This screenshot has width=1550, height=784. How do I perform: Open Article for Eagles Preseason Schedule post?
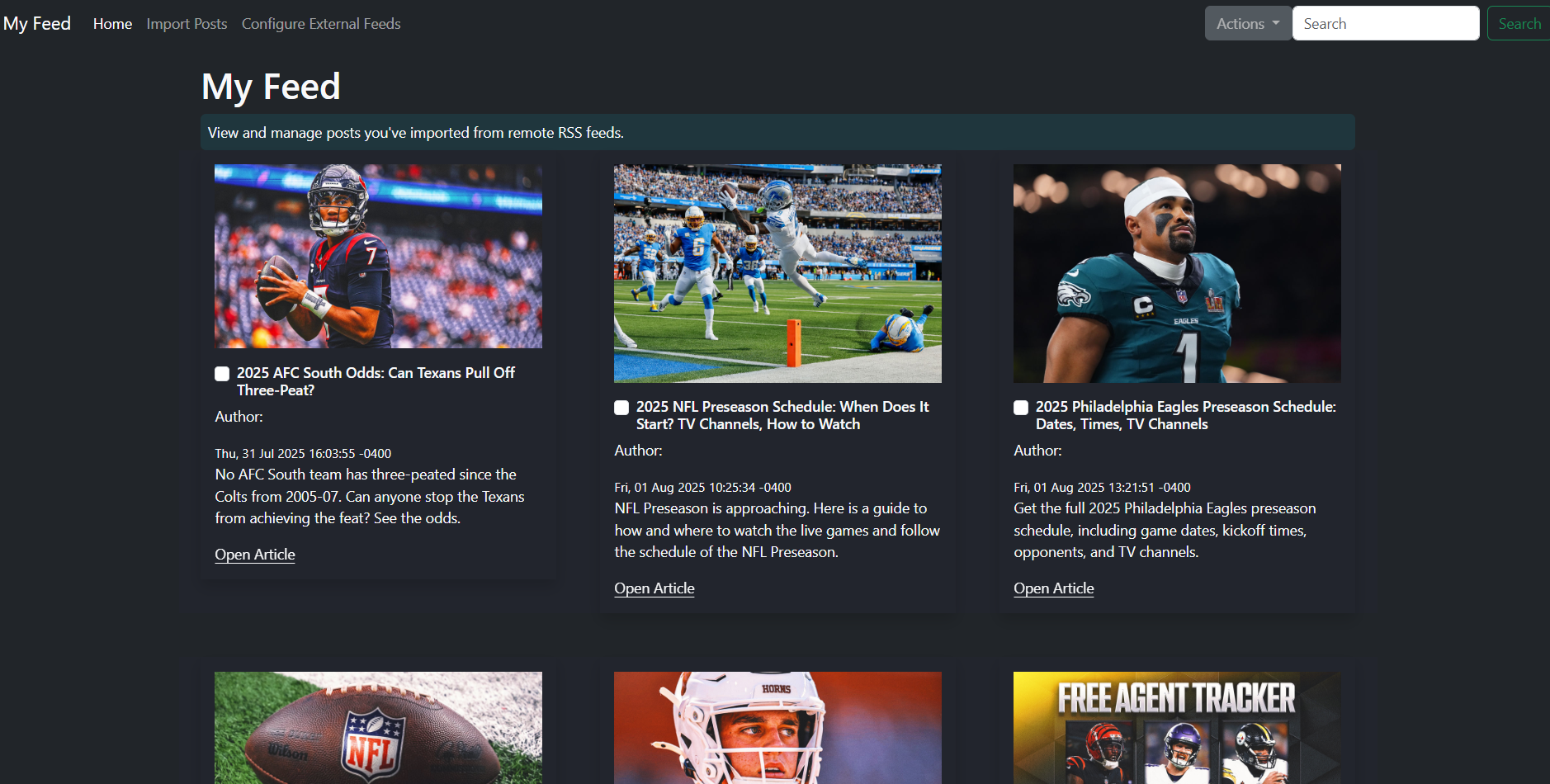[x=1054, y=588]
